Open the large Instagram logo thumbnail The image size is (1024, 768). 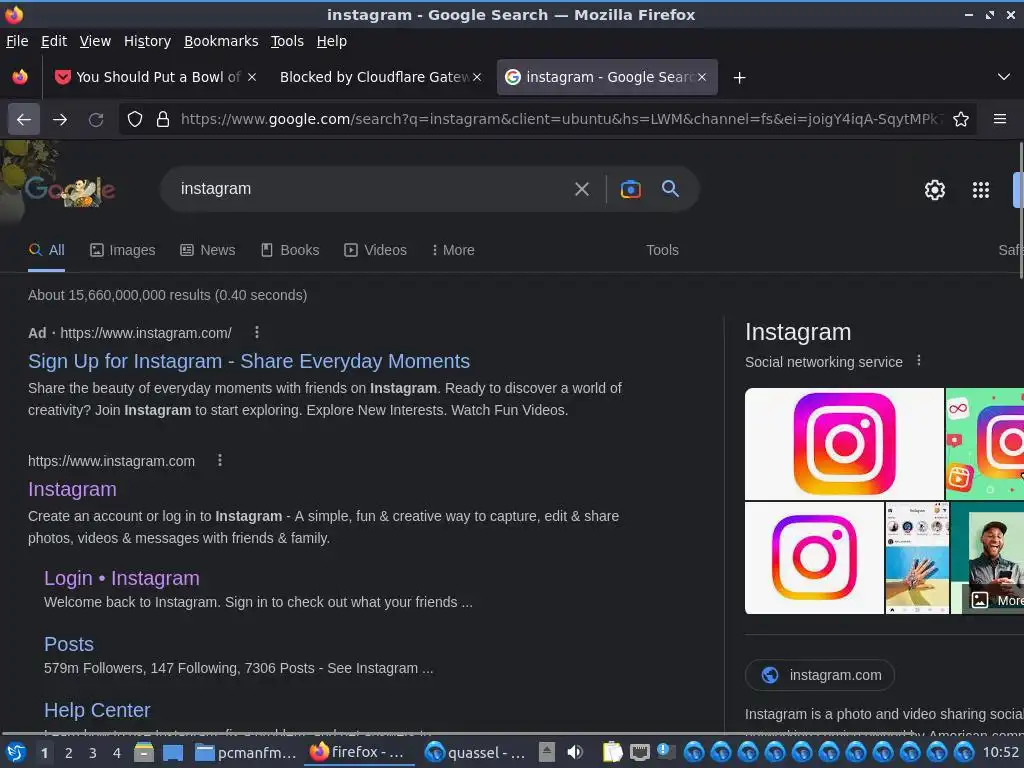844,443
